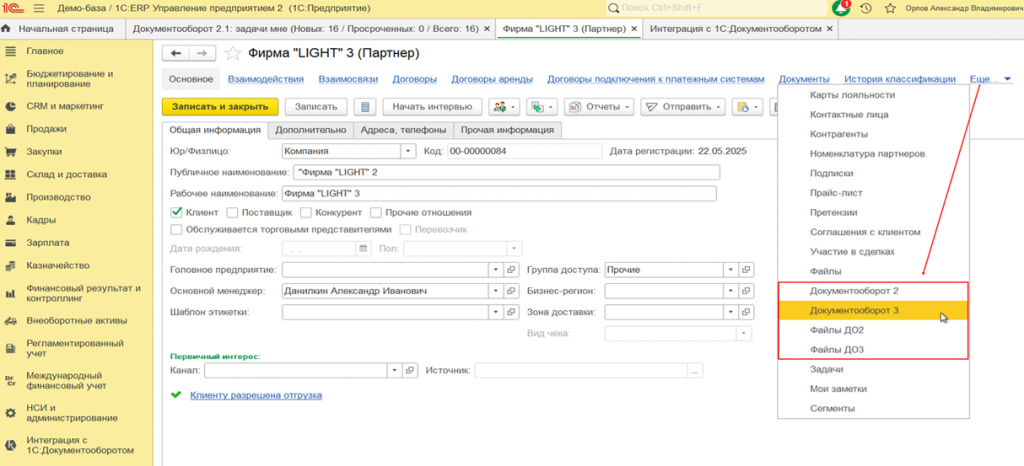
Task: Open calendar picker for Дата рождения
Action: coord(363,249)
